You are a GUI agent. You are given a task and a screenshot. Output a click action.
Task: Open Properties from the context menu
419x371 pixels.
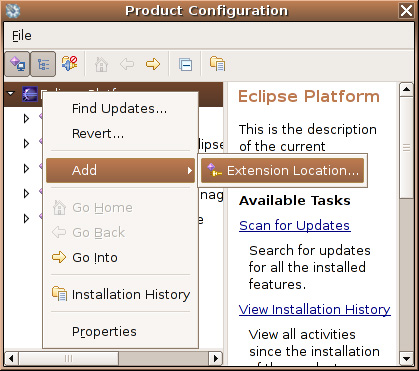pos(120,331)
